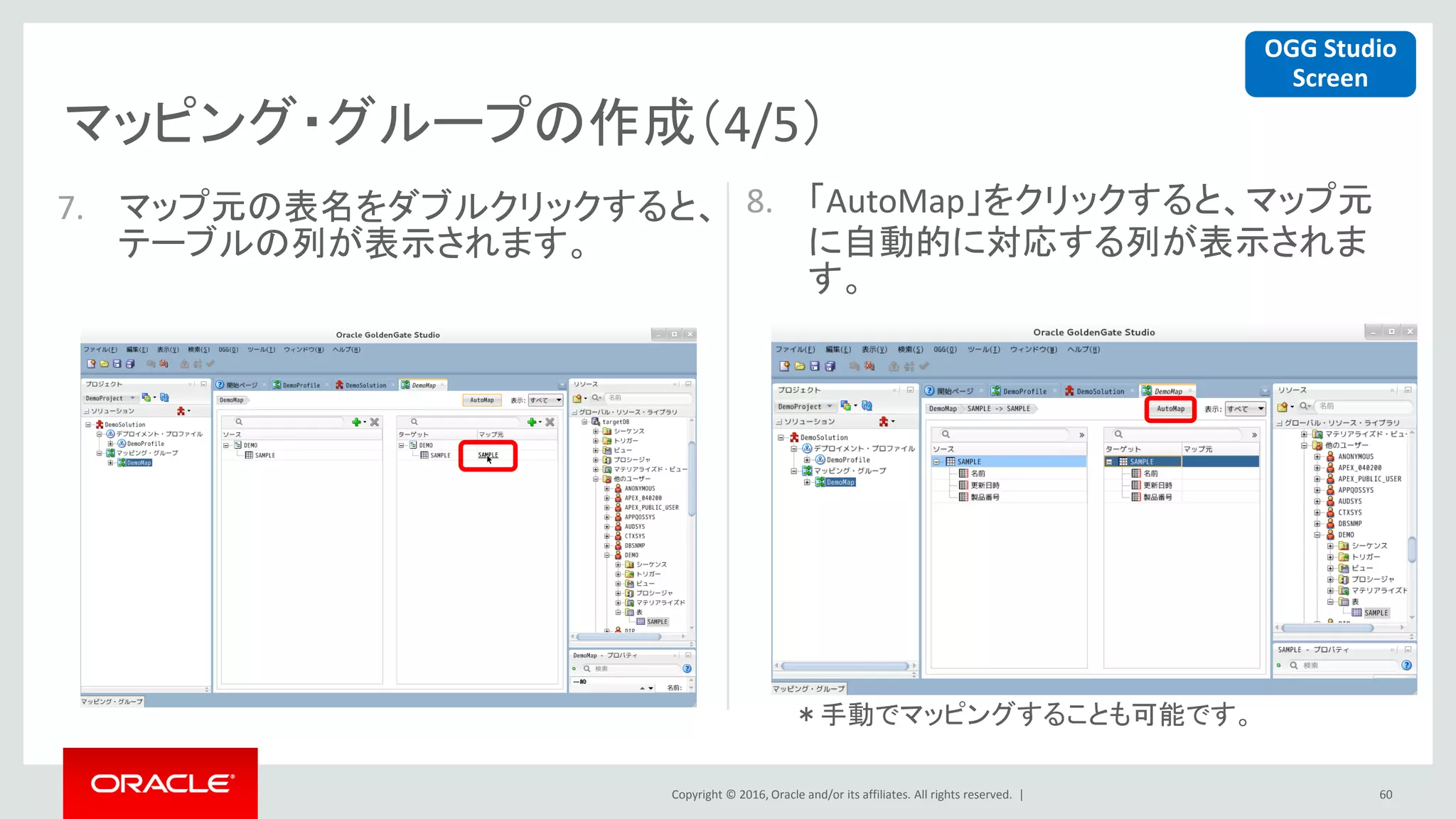Click the red solution icon in left window ソリューション header
Viewport: 1456px width, 819px height.
click(x=181, y=411)
